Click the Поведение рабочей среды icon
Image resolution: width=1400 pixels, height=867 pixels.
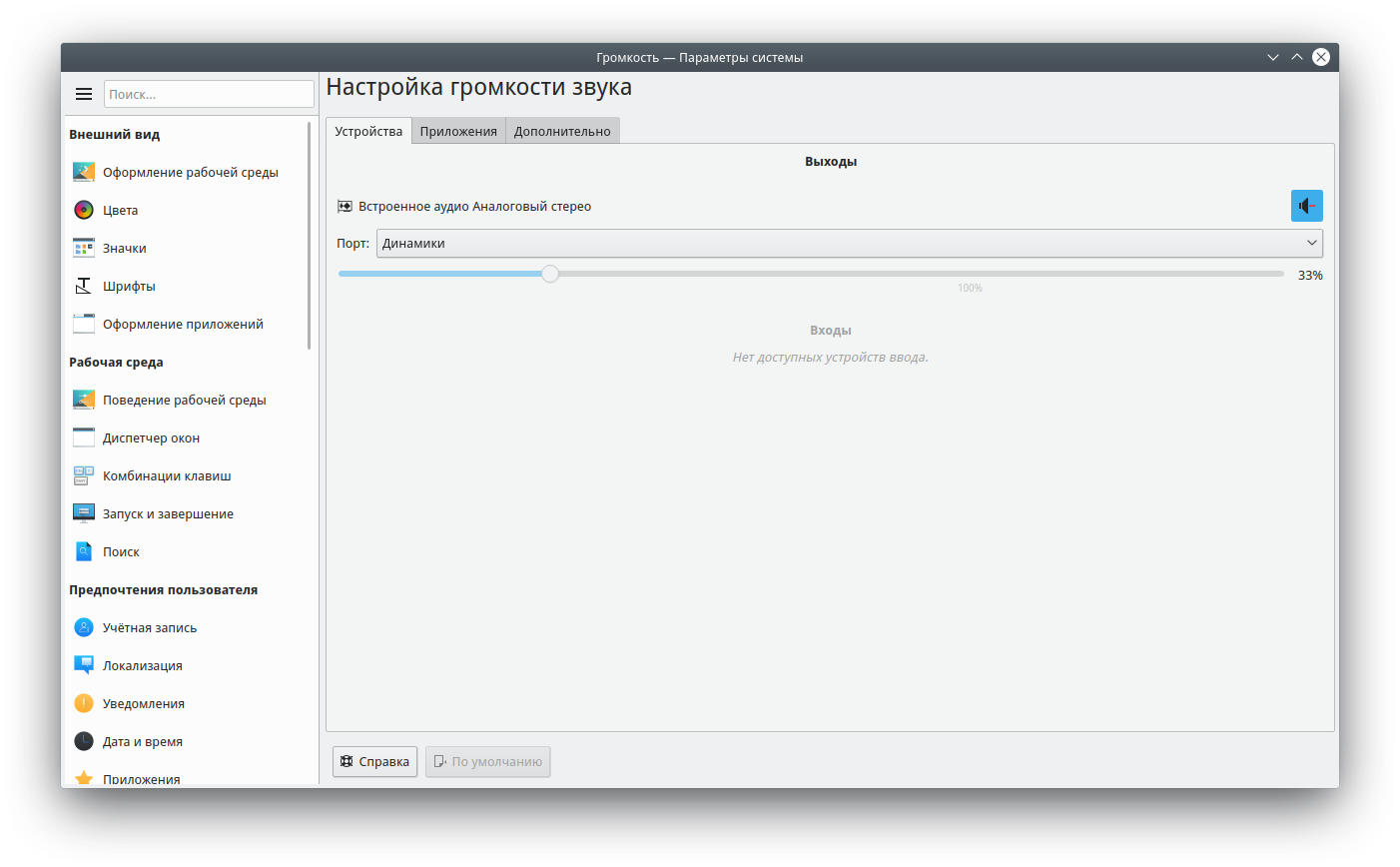pos(84,400)
